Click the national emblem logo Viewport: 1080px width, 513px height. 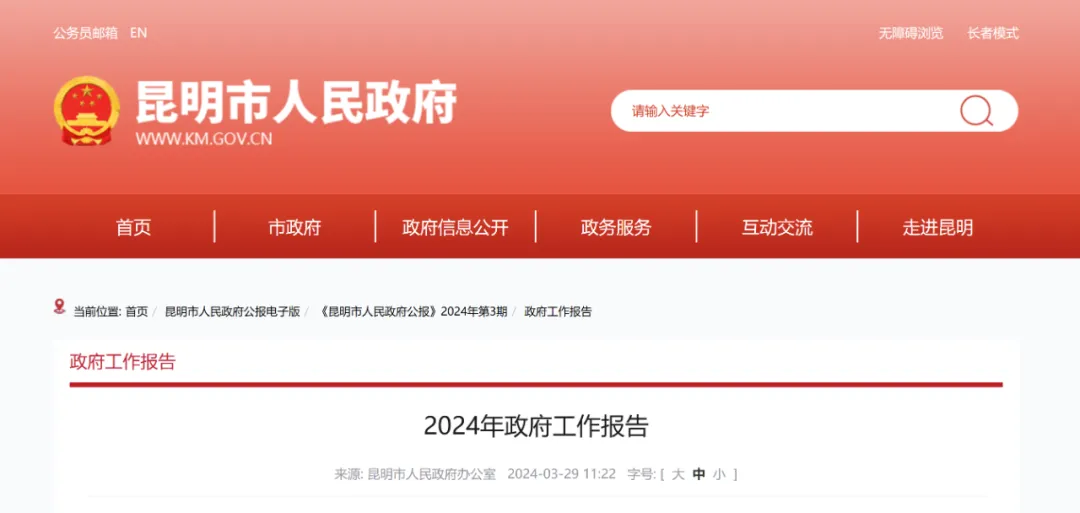tap(86, 111)
